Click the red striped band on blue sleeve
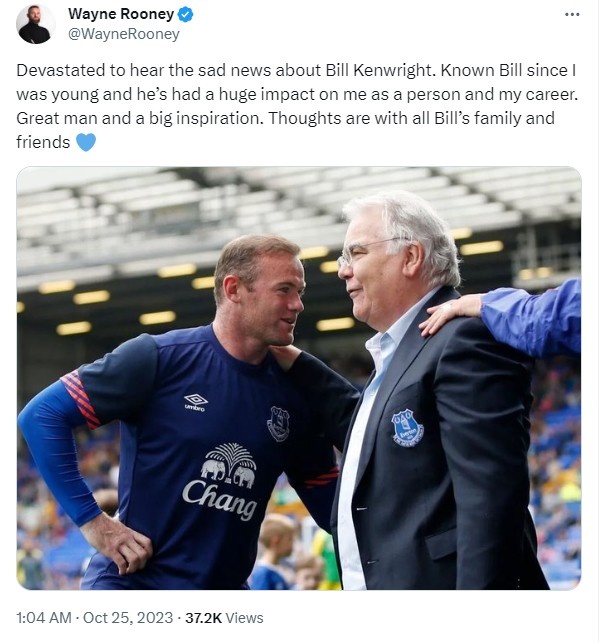 click(81, 398)
